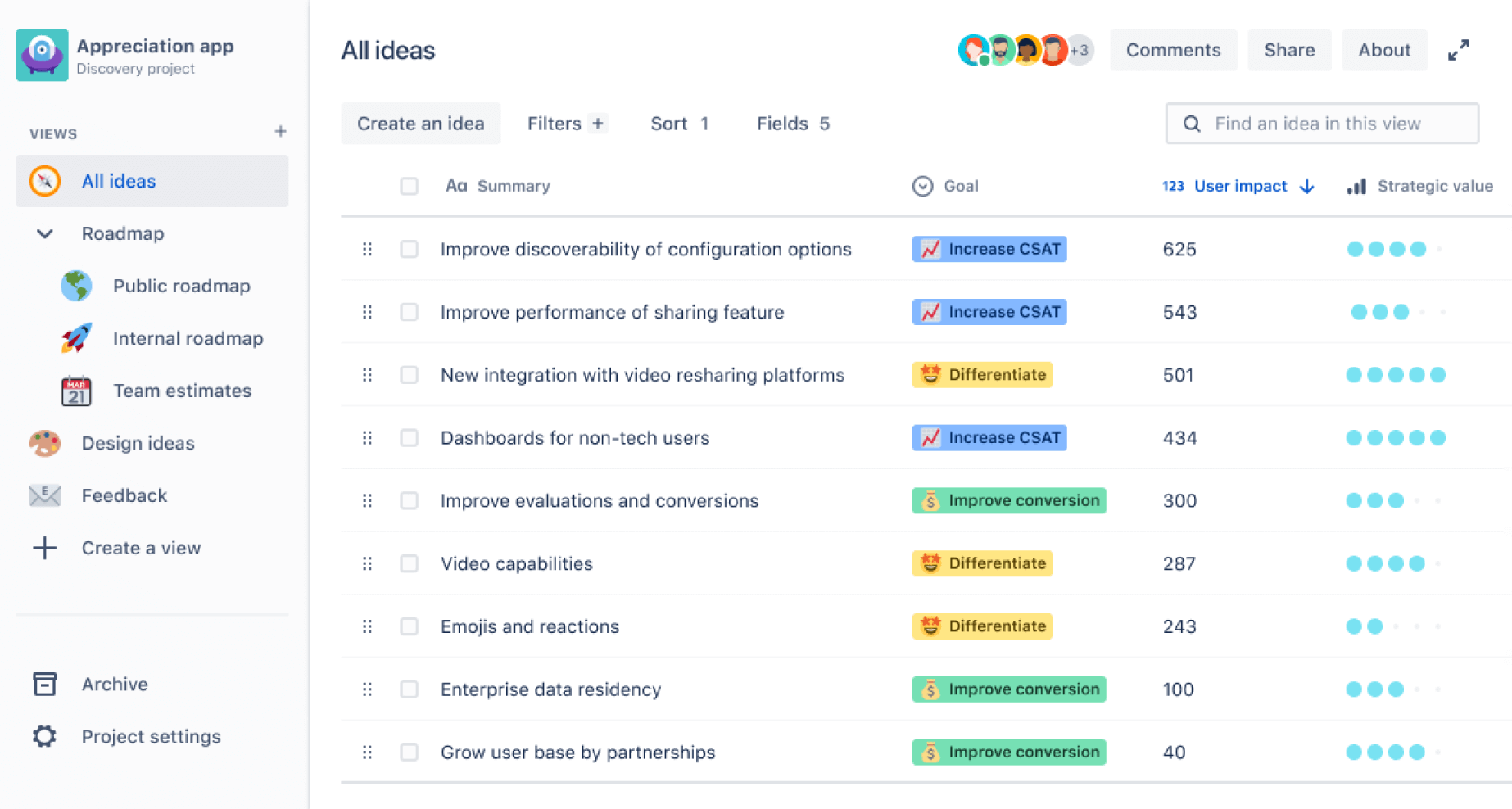Collapse the Roadmap section chevron
This screenshot has height=809, width=1512.
pyautogui.click(x=45, y=234)
